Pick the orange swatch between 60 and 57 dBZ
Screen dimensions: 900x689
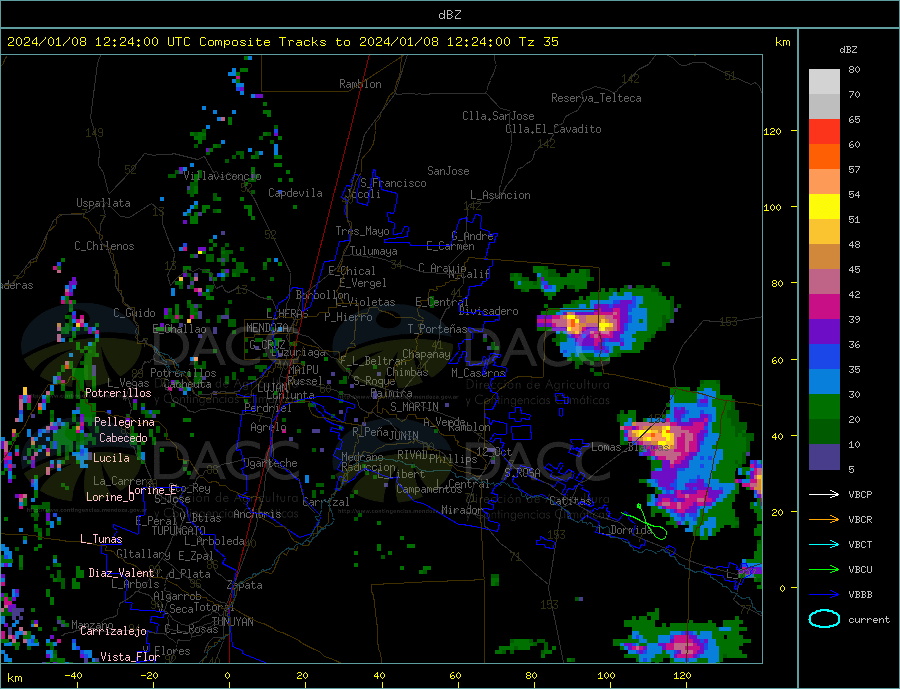coord(824,157)
